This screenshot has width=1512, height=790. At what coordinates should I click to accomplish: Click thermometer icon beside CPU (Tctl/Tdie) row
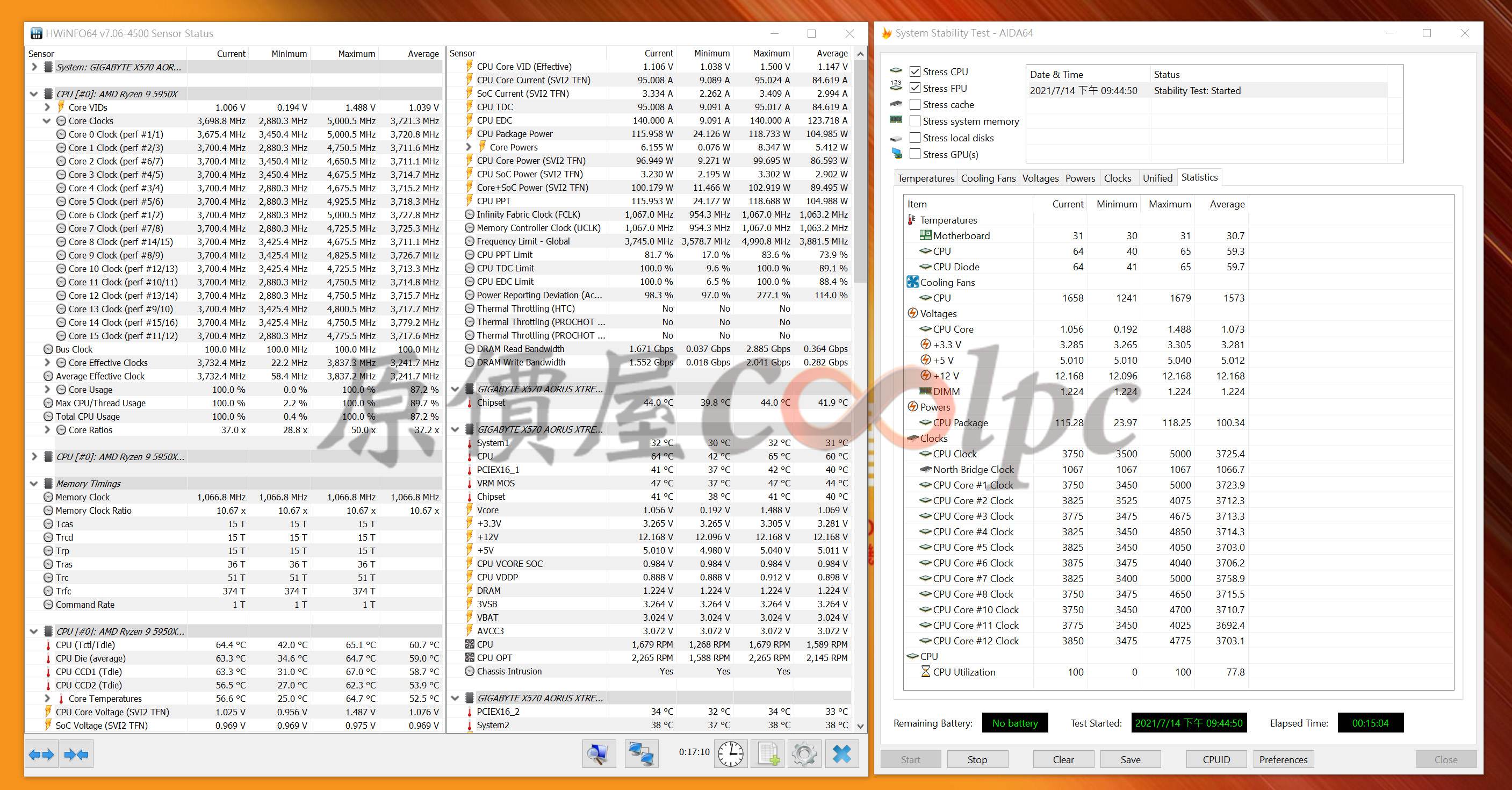[48, 645]
